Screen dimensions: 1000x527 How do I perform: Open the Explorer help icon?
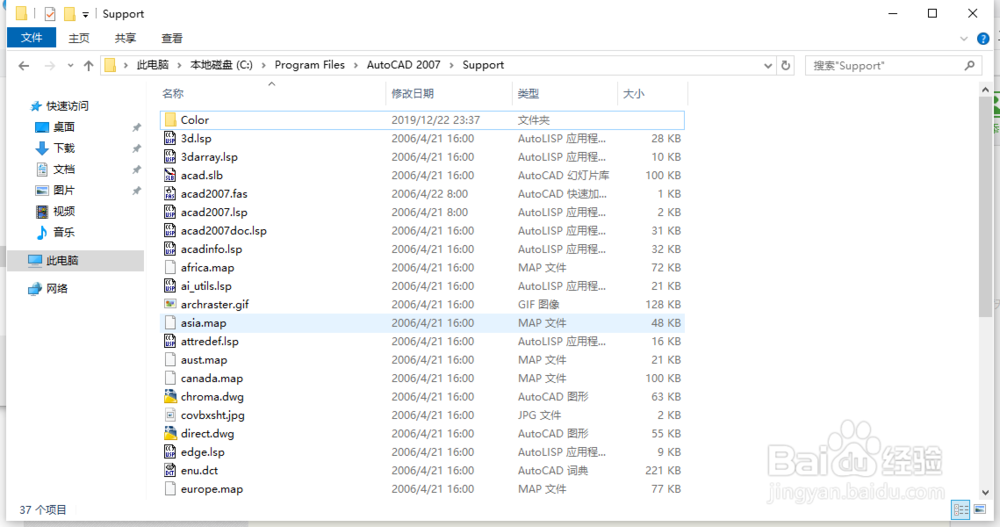tap(983, 39)
